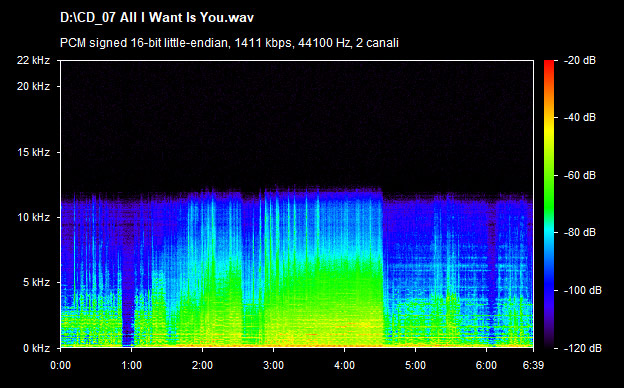Viewport: 624px width, 388px height.
Task: Click the 10 kHz frequency axis label
Action: (33, 218)
